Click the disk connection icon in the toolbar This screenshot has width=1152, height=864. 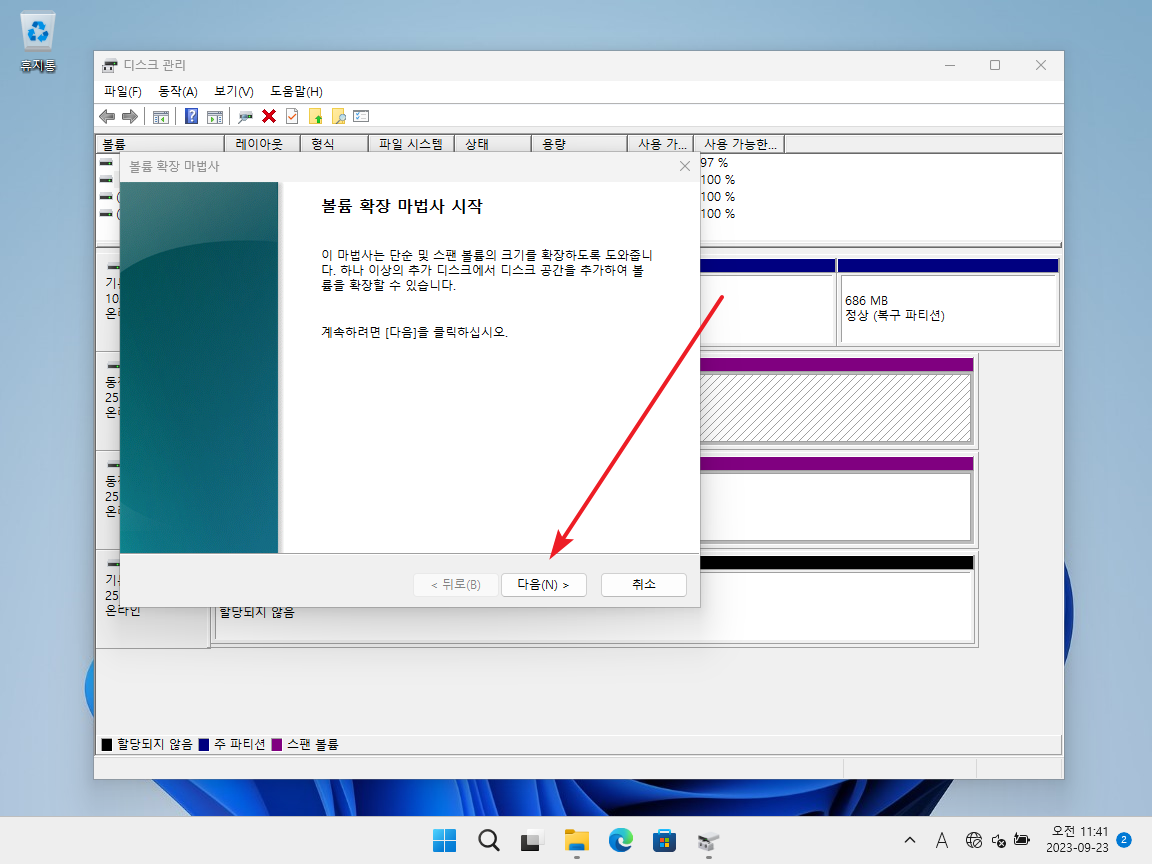click(245, 116)
